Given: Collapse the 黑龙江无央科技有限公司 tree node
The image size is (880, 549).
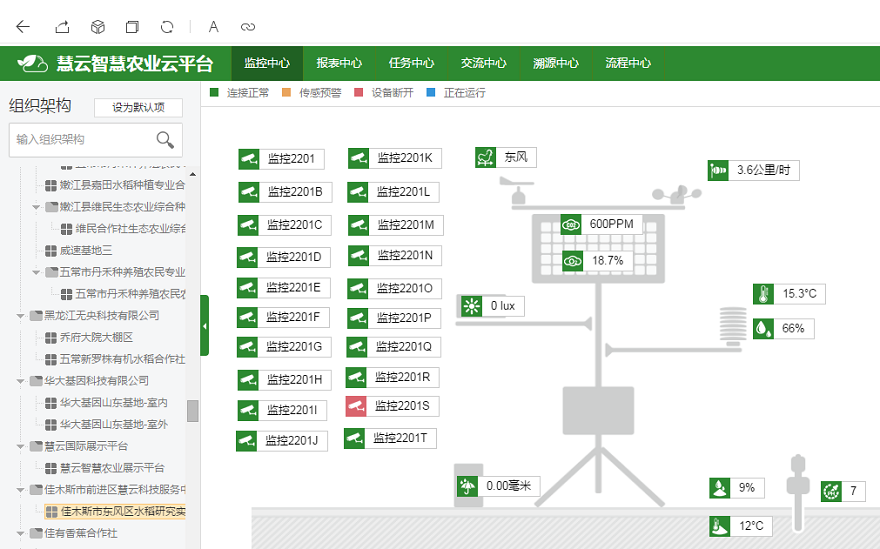Looking at the screenshot, I should [x=22, y=316].
